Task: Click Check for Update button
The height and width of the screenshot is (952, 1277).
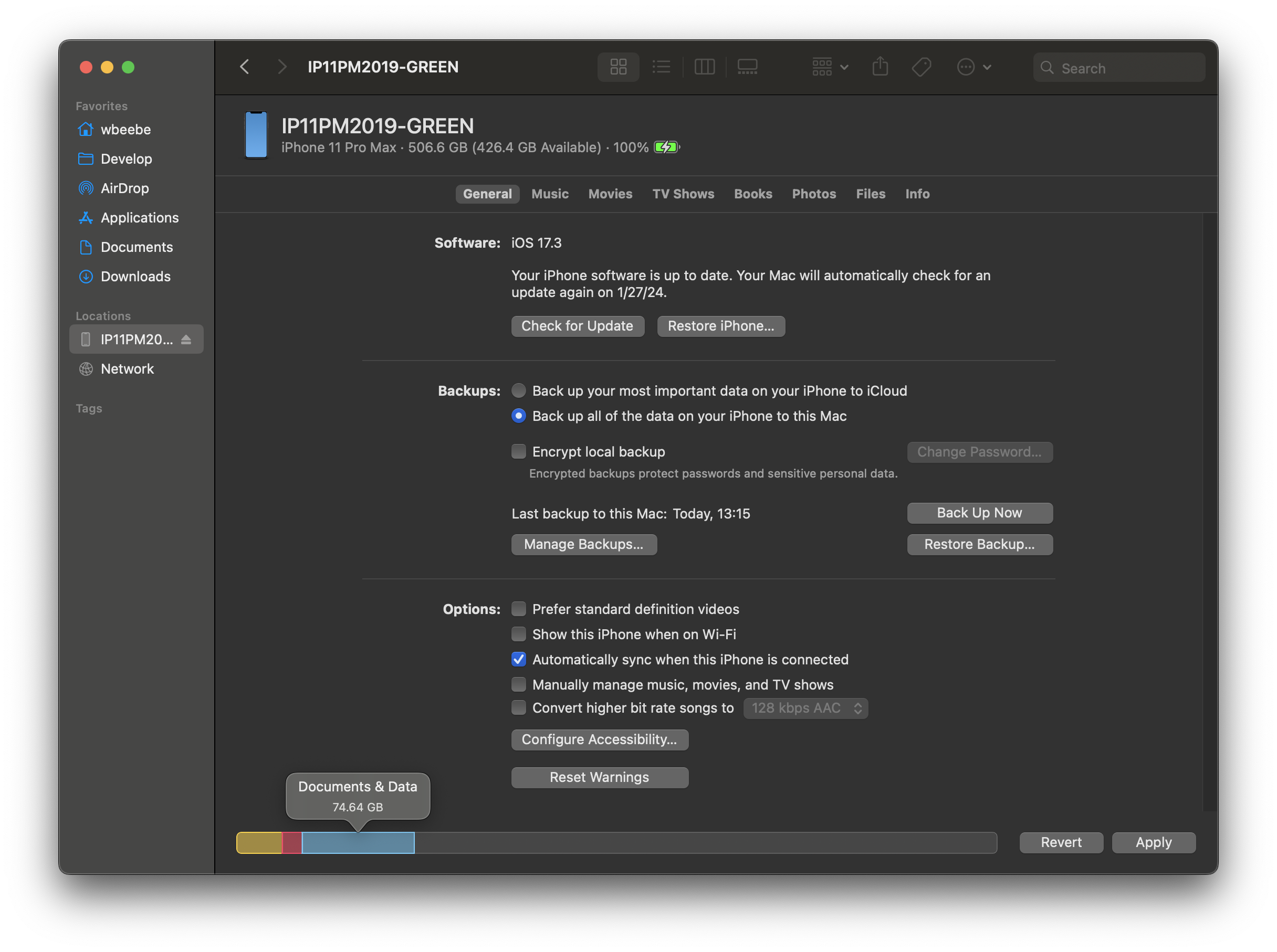Action: (x=577, y=325)
